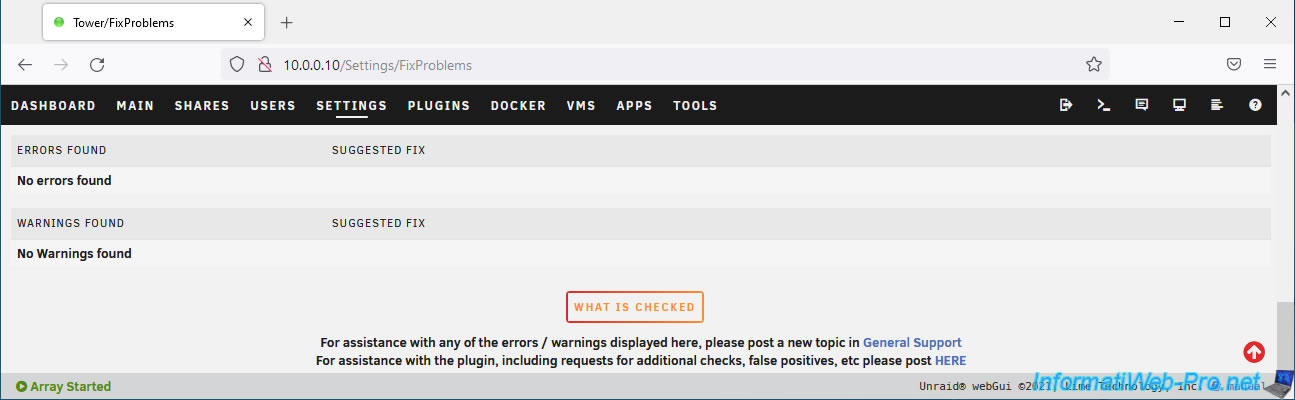Open the HERE plugin support link

coord(950,360)
